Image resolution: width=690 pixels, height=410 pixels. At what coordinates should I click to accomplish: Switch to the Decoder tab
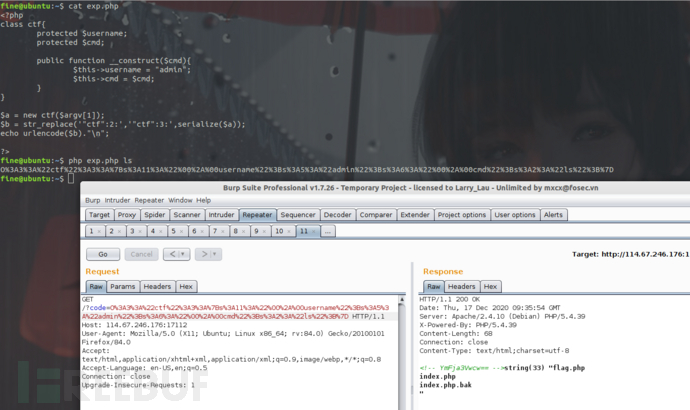point(337,214)
